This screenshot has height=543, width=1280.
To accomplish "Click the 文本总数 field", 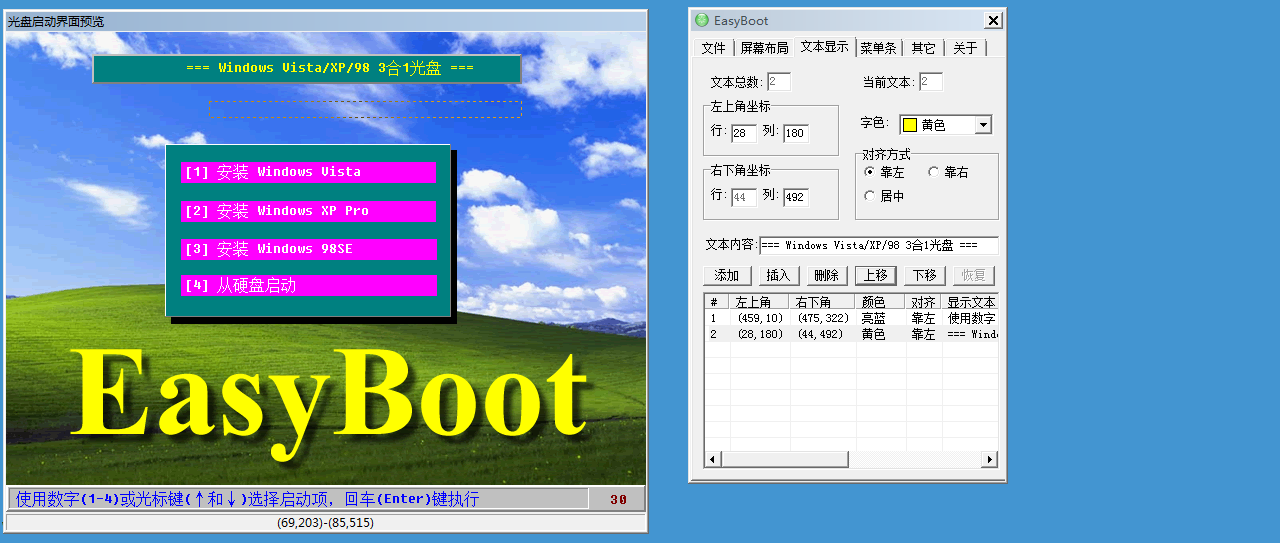I will pos(779,82).
